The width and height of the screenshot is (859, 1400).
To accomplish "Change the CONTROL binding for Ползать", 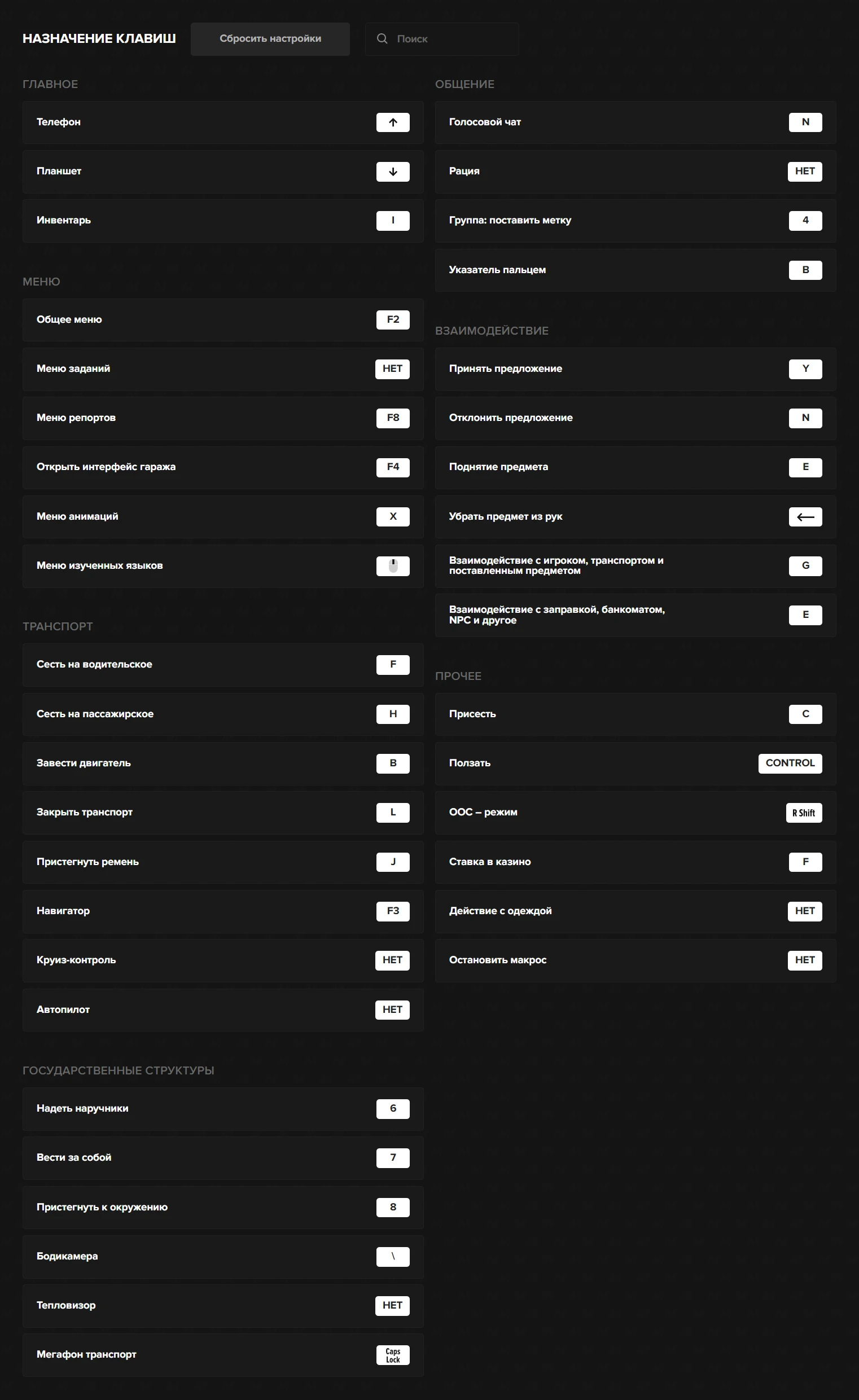I will pos(790,763).
